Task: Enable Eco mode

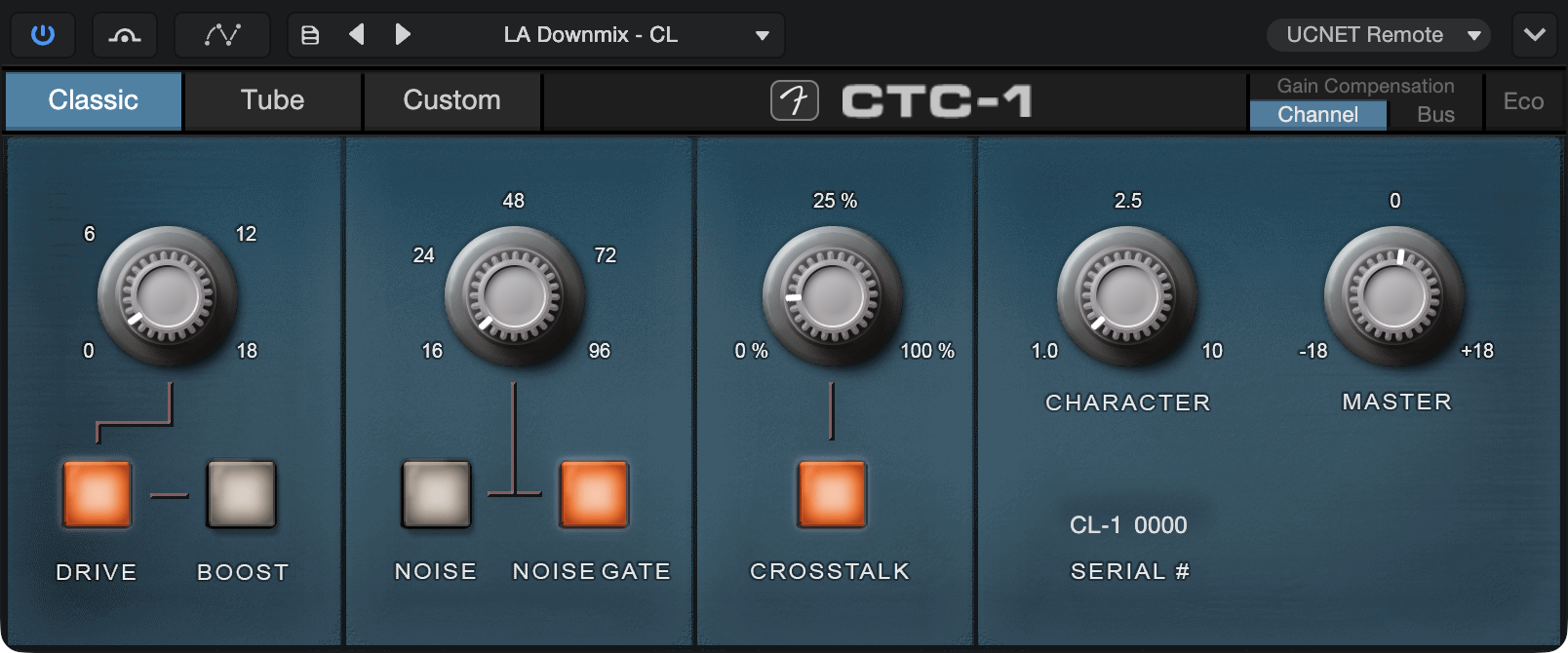Action: pyautogui.click(x=1523, y=101)
